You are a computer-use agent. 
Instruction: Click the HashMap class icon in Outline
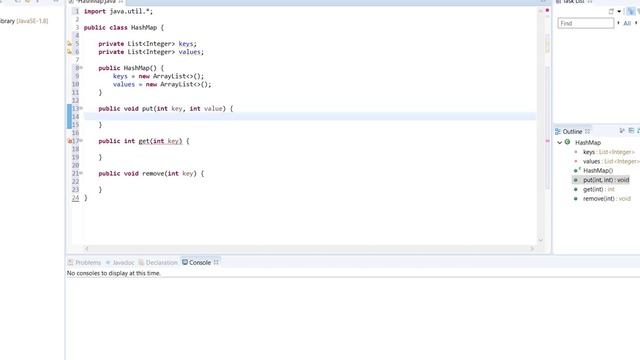pyautogui.click(x=567, y=142)
